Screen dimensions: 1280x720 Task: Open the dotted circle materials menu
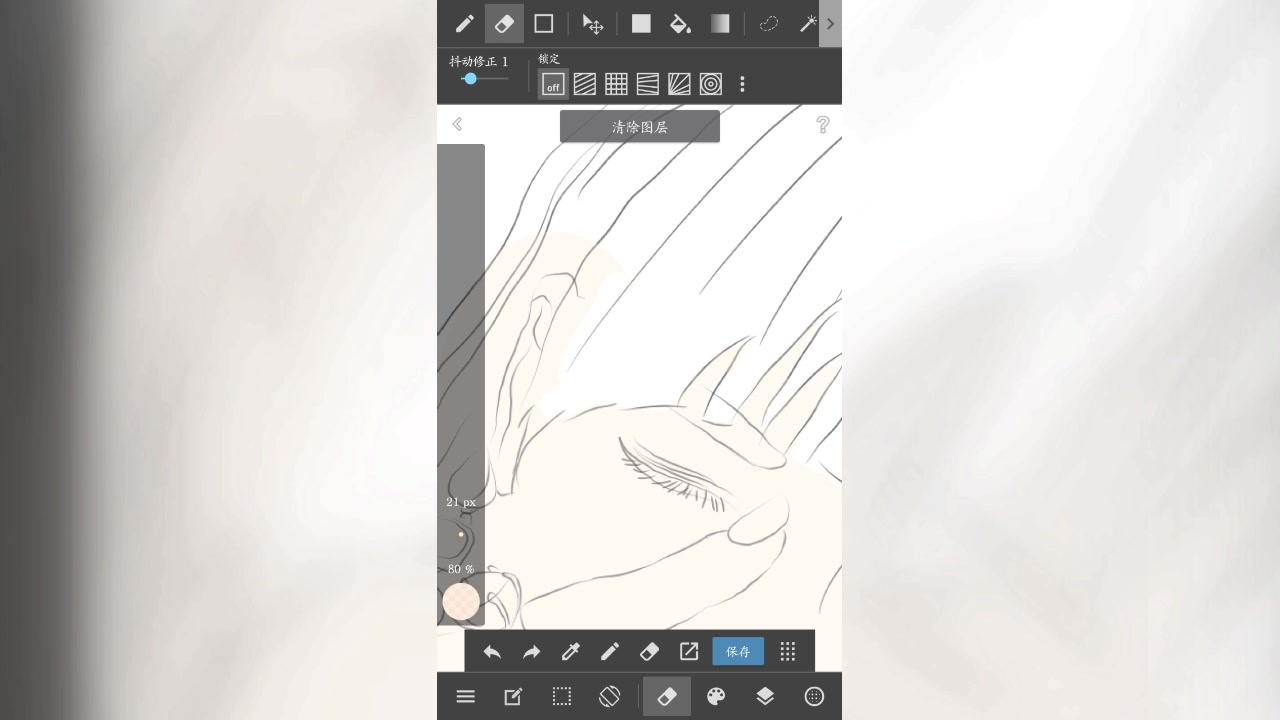(814, 697)
